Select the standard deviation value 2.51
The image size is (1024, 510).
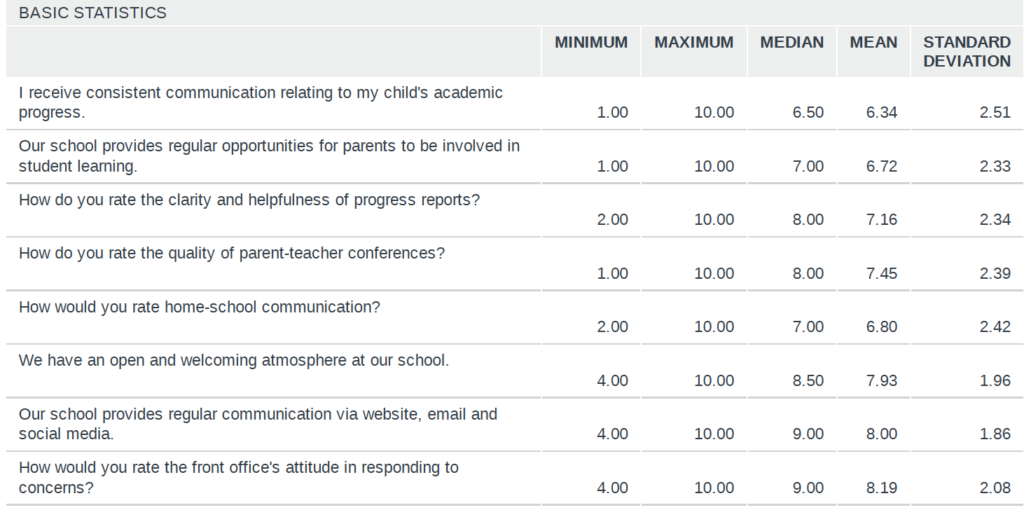point(995,112)
